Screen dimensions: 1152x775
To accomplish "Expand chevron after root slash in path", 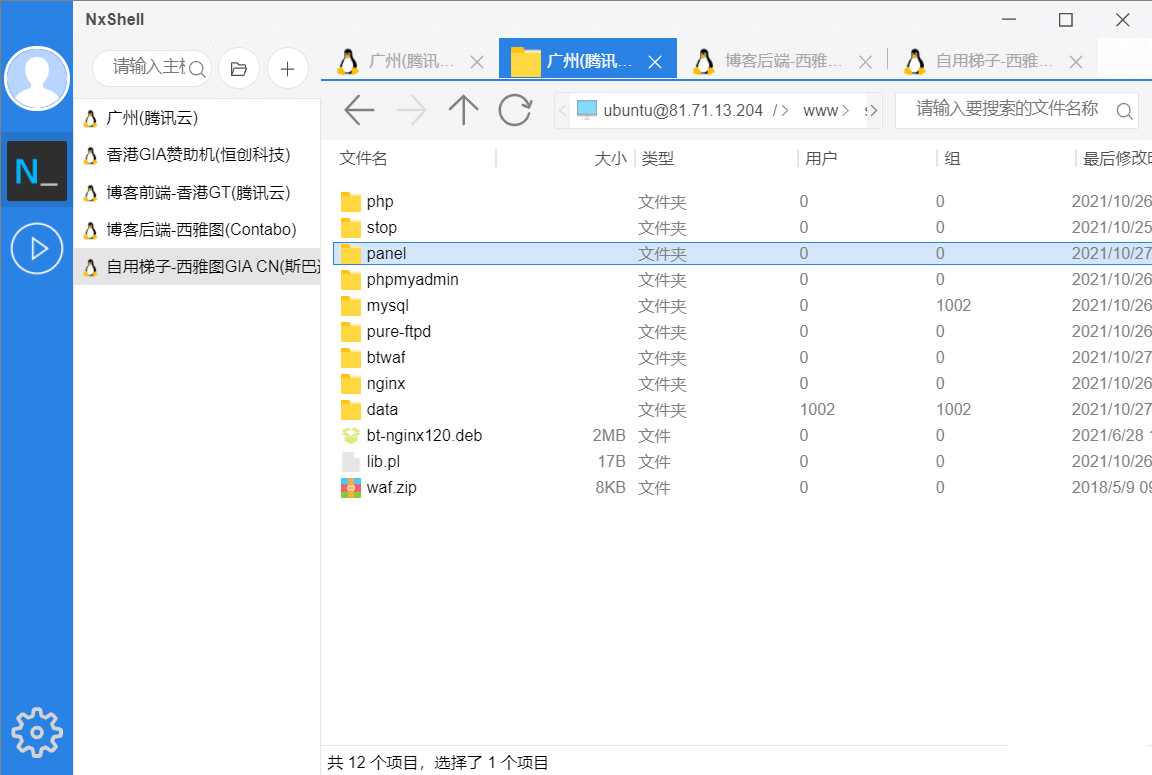I will point(785,111).
